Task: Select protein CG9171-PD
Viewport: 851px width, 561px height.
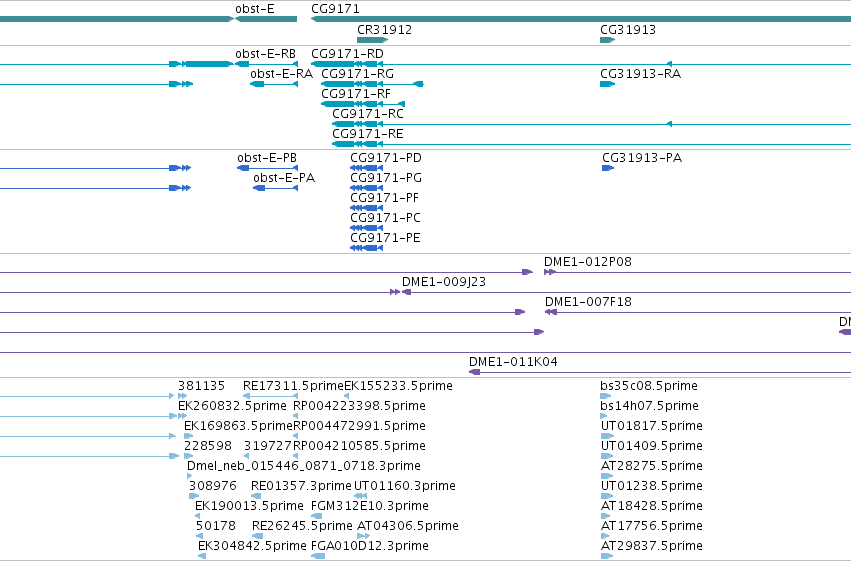Action: (386, 158)
